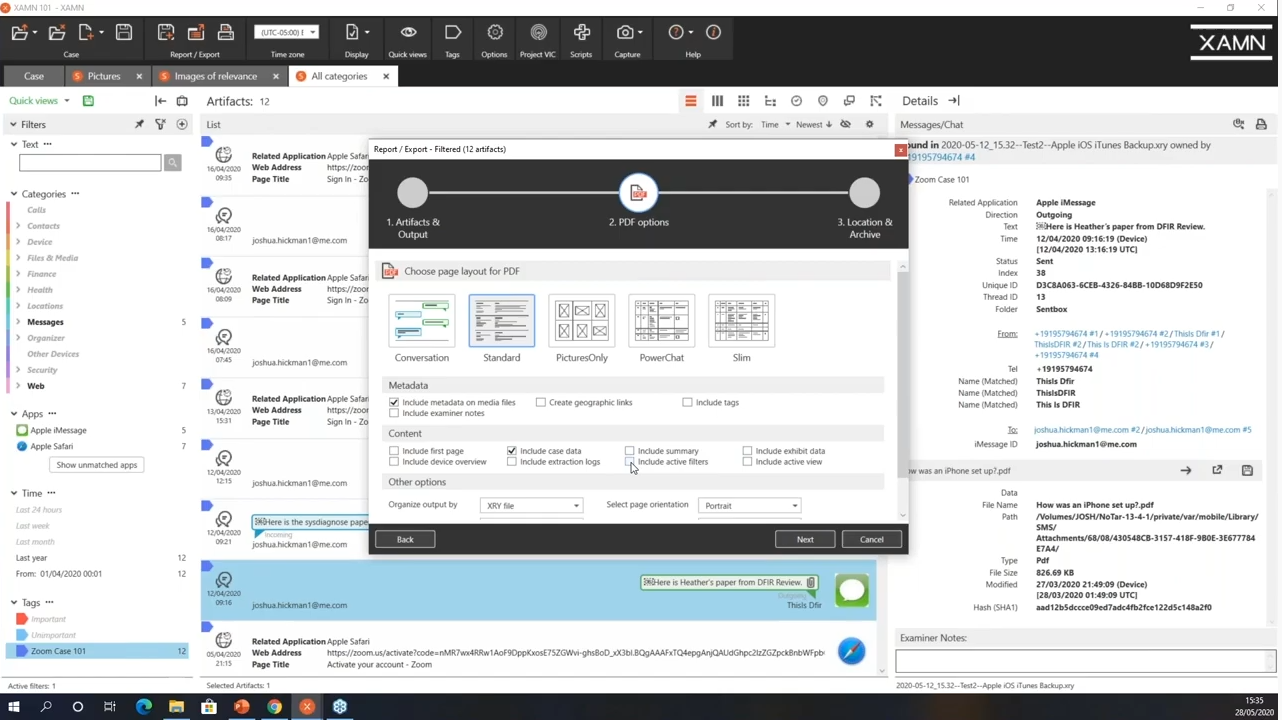Viewport: 1282px width, 720px height.
Task: Open the Scripts toolbar icon
Action: pos(581,33)
